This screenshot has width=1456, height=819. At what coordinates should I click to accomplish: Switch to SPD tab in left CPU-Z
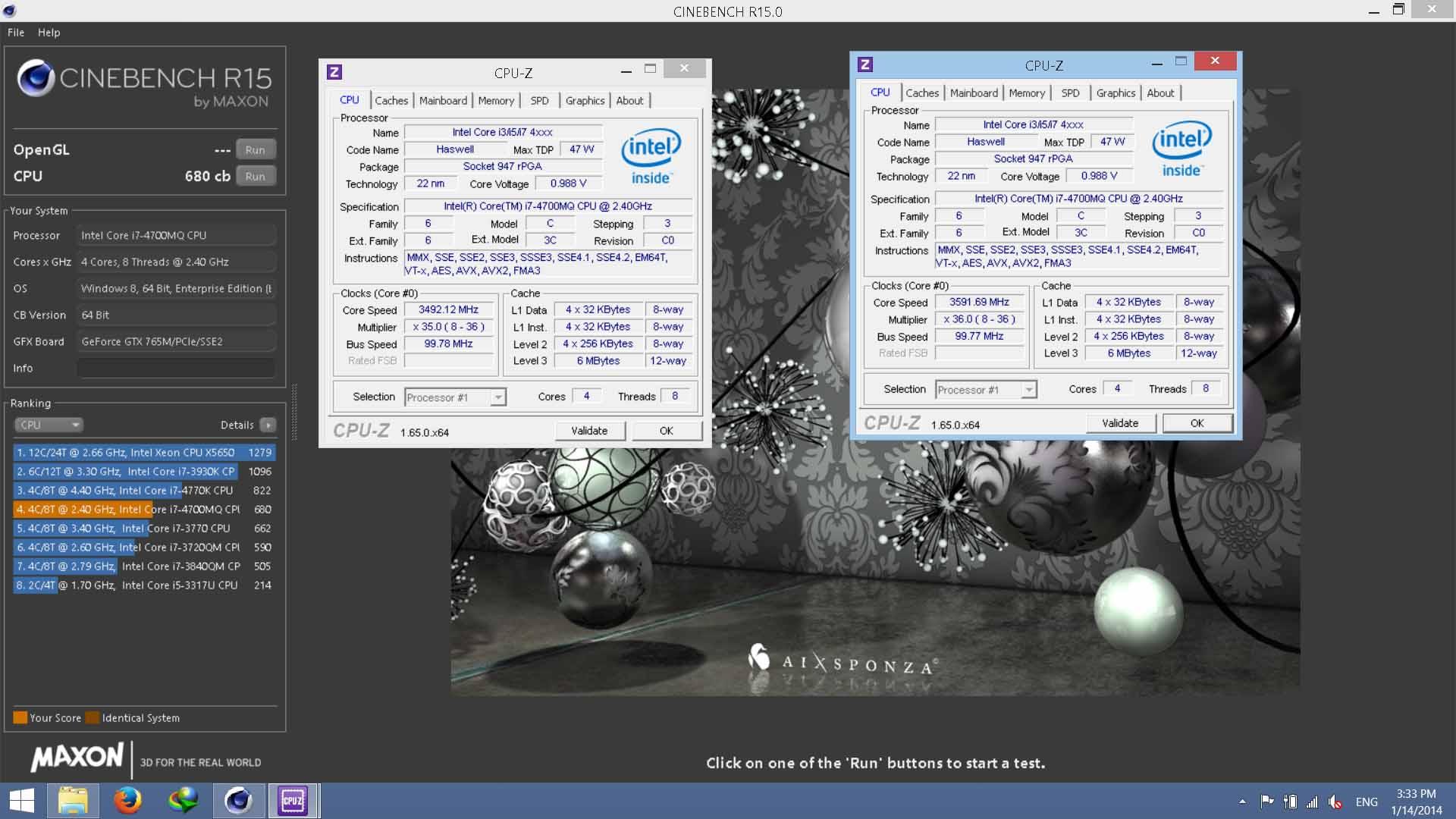(539, 100)
